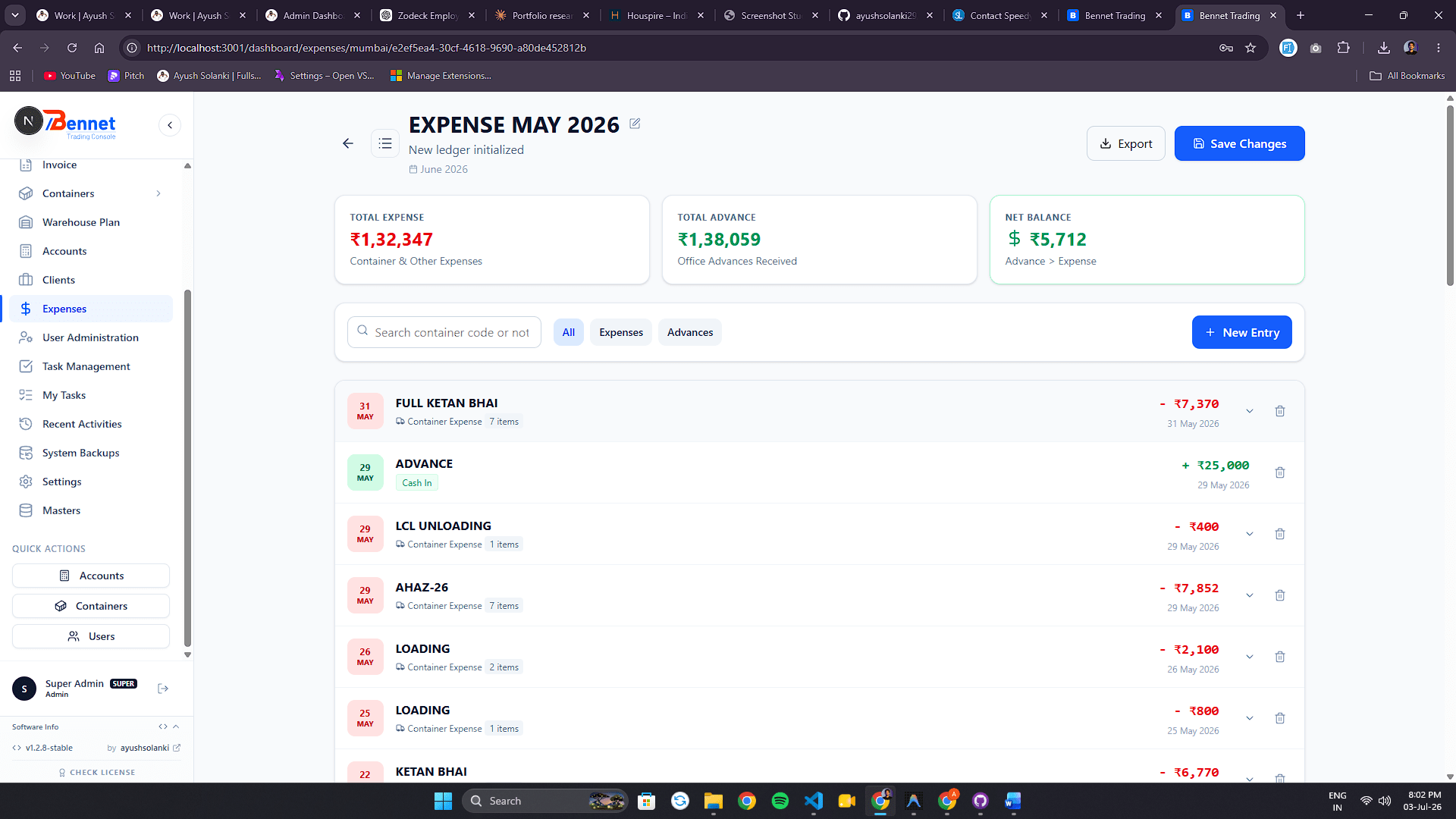The height and width of the screenshot is (819, 1456).
Task: Click the code icon in Software Info
Action: (162, 726)
